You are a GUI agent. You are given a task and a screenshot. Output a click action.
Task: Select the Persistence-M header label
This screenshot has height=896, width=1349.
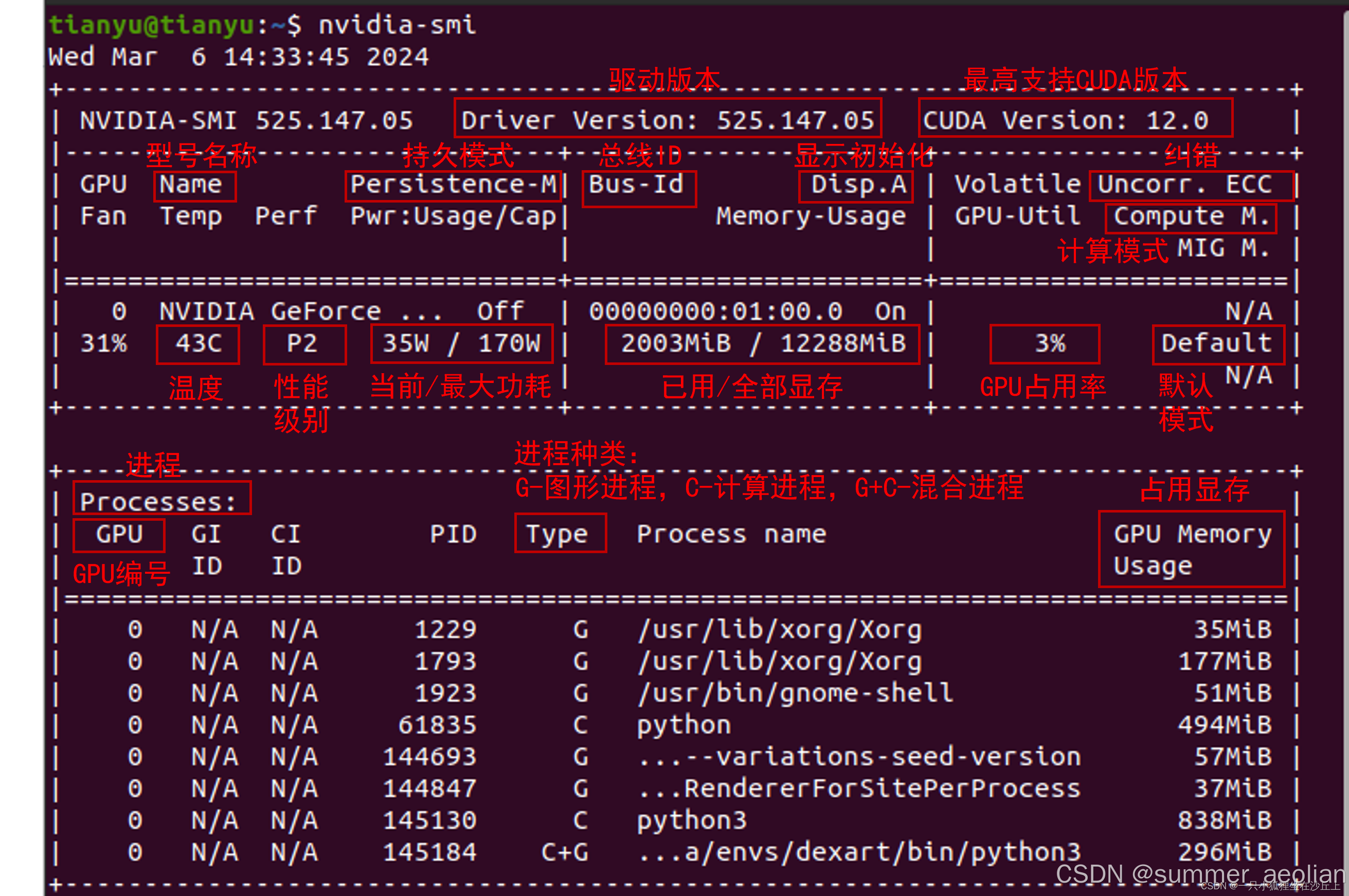click(453, 185)
